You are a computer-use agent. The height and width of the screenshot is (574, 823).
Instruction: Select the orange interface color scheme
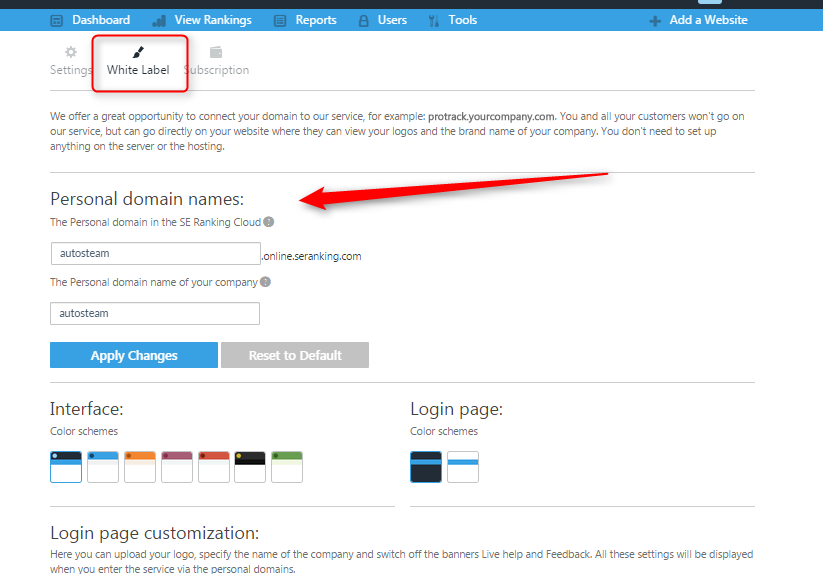[140, 467]
